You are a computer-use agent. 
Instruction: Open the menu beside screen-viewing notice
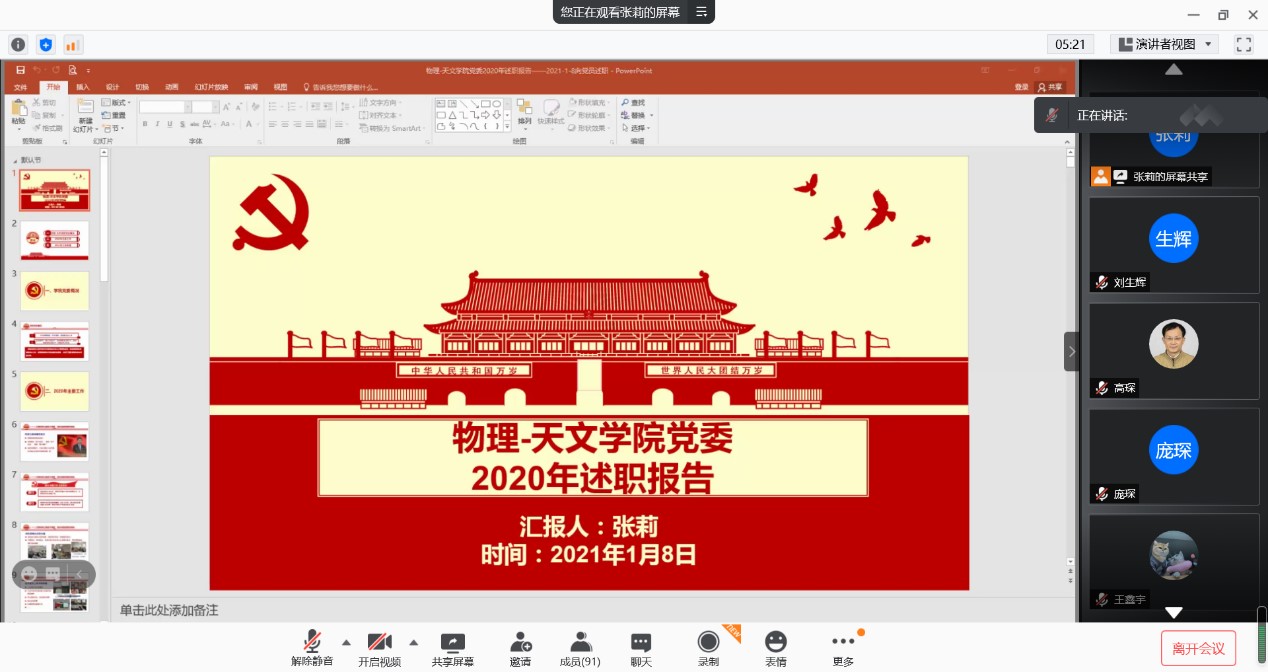tap(701, 12)
